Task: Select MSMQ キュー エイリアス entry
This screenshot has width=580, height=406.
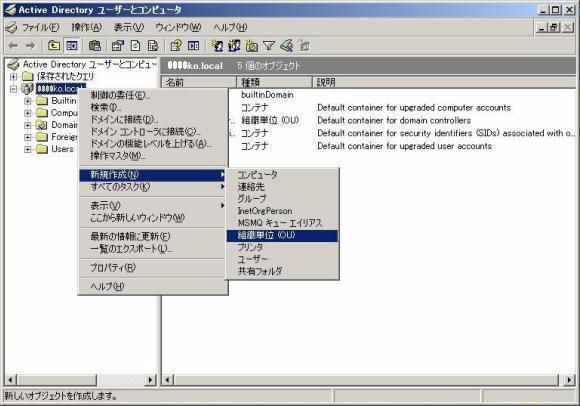Action: 282,223
